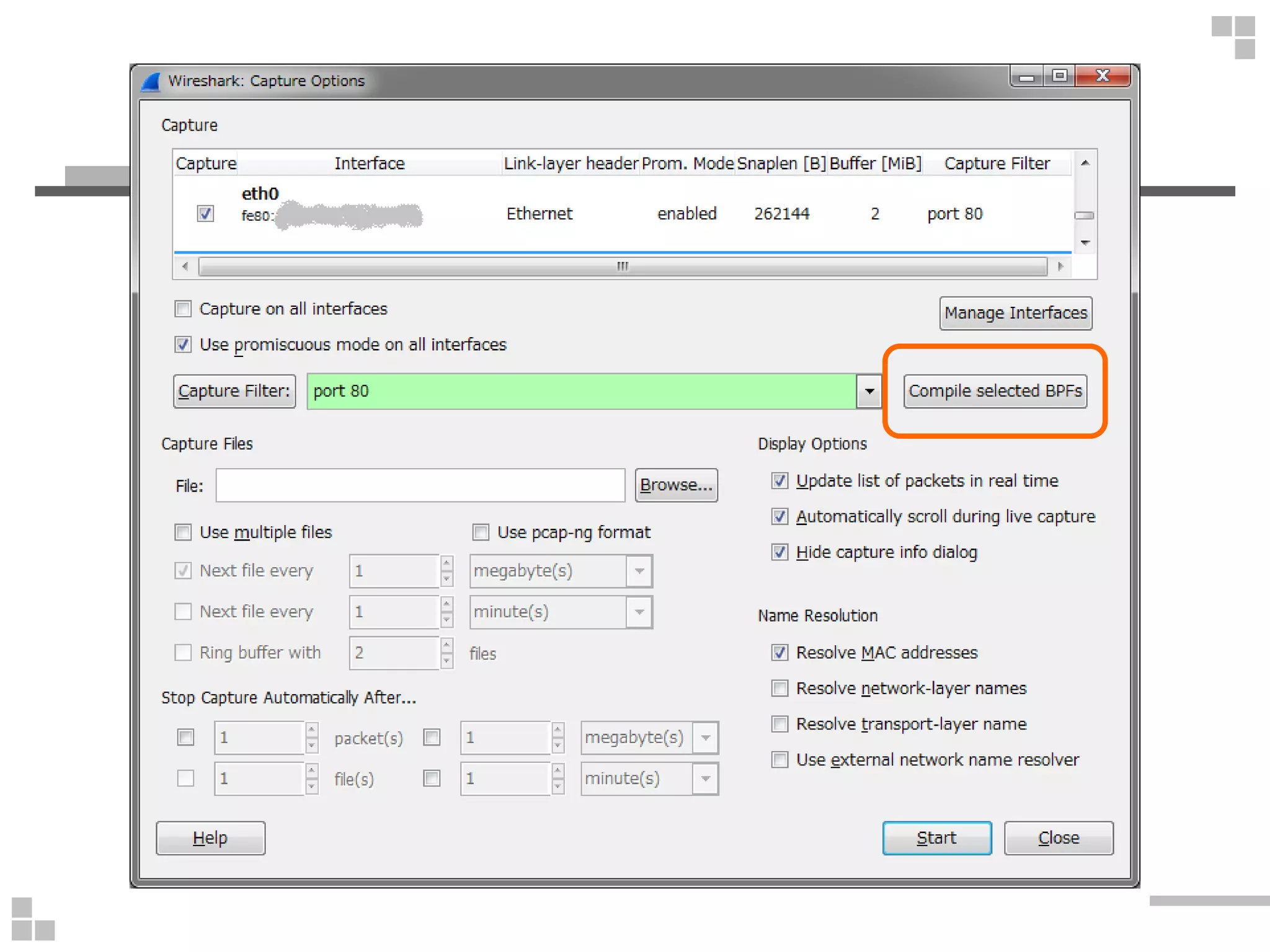Click the horizontal scrollbar left arrow
Screen dimensions: 1270x952
tap(185, 267)
